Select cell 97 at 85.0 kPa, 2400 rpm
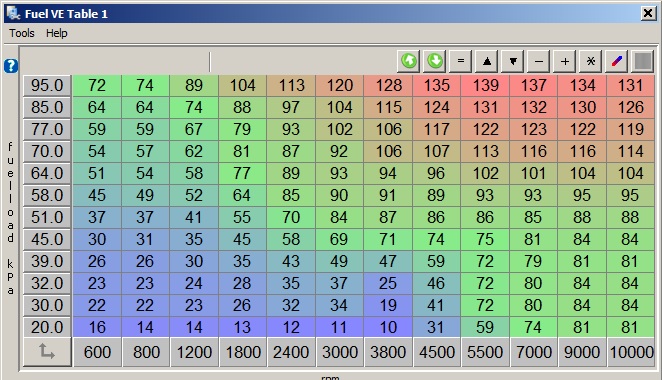Screen dimensions: 662x380 coord(291,108)
